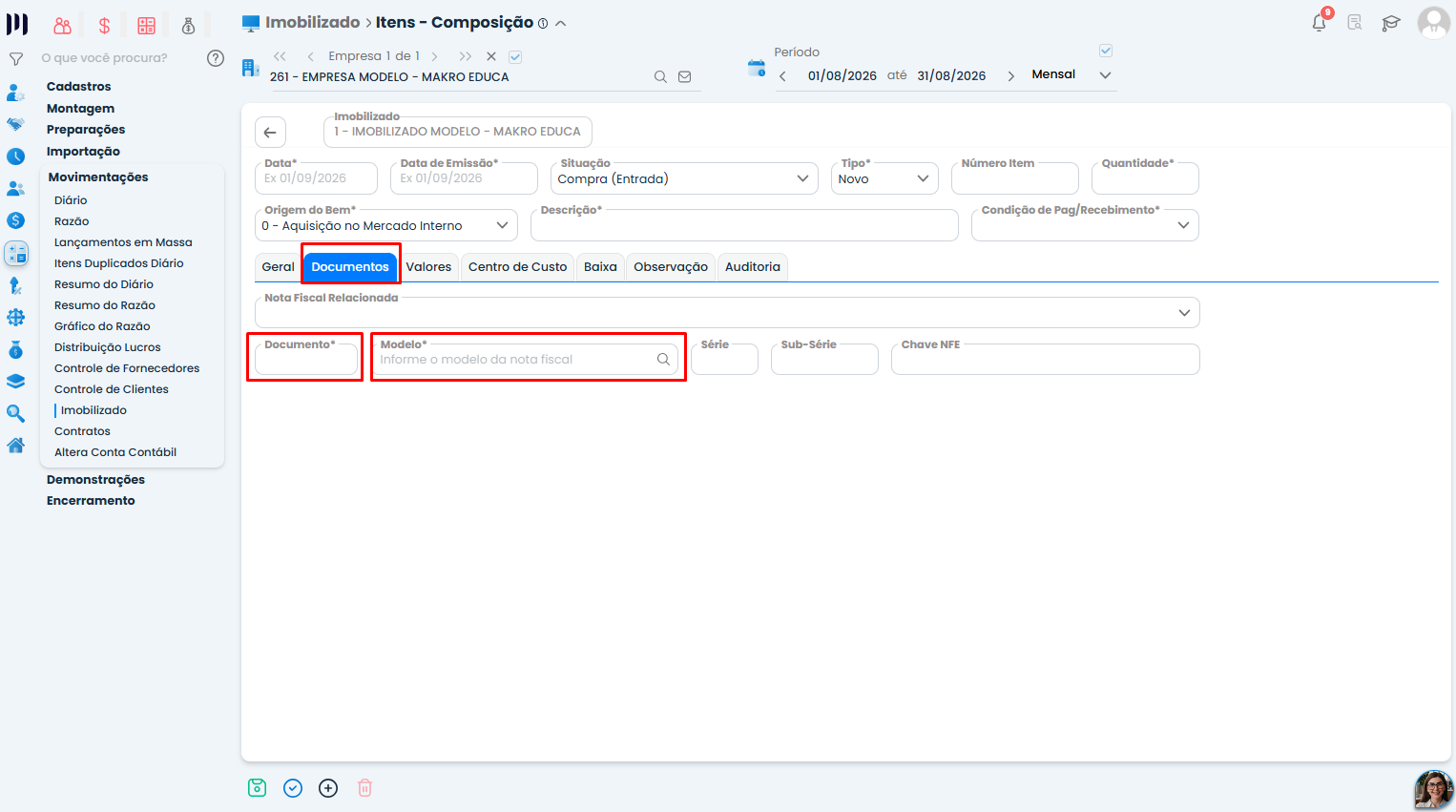Switch to the Geral tab
1456x812 pixels.
click(279, 267)
